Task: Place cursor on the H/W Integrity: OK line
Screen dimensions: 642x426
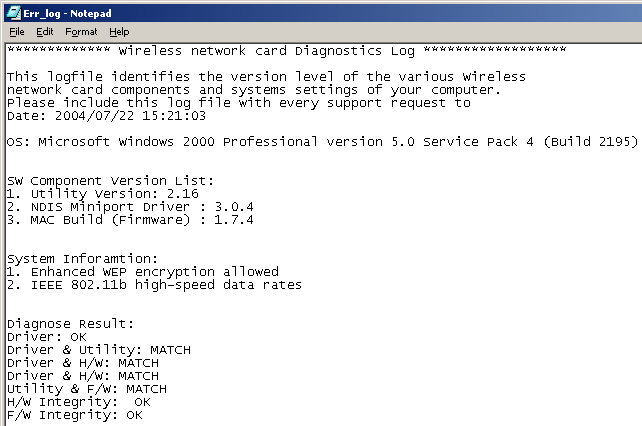Action: [x=80, y=401]
